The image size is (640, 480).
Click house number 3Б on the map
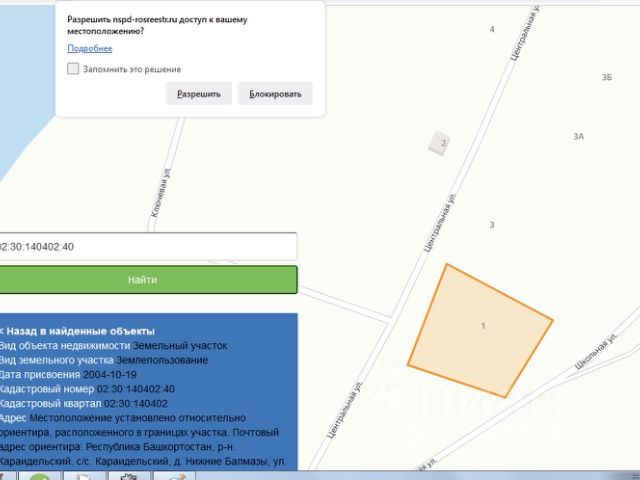point(607,78)
